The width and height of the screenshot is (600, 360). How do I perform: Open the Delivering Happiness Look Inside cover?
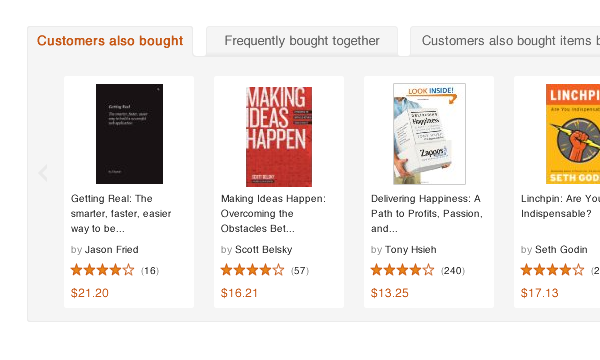(x=429, y=134)
